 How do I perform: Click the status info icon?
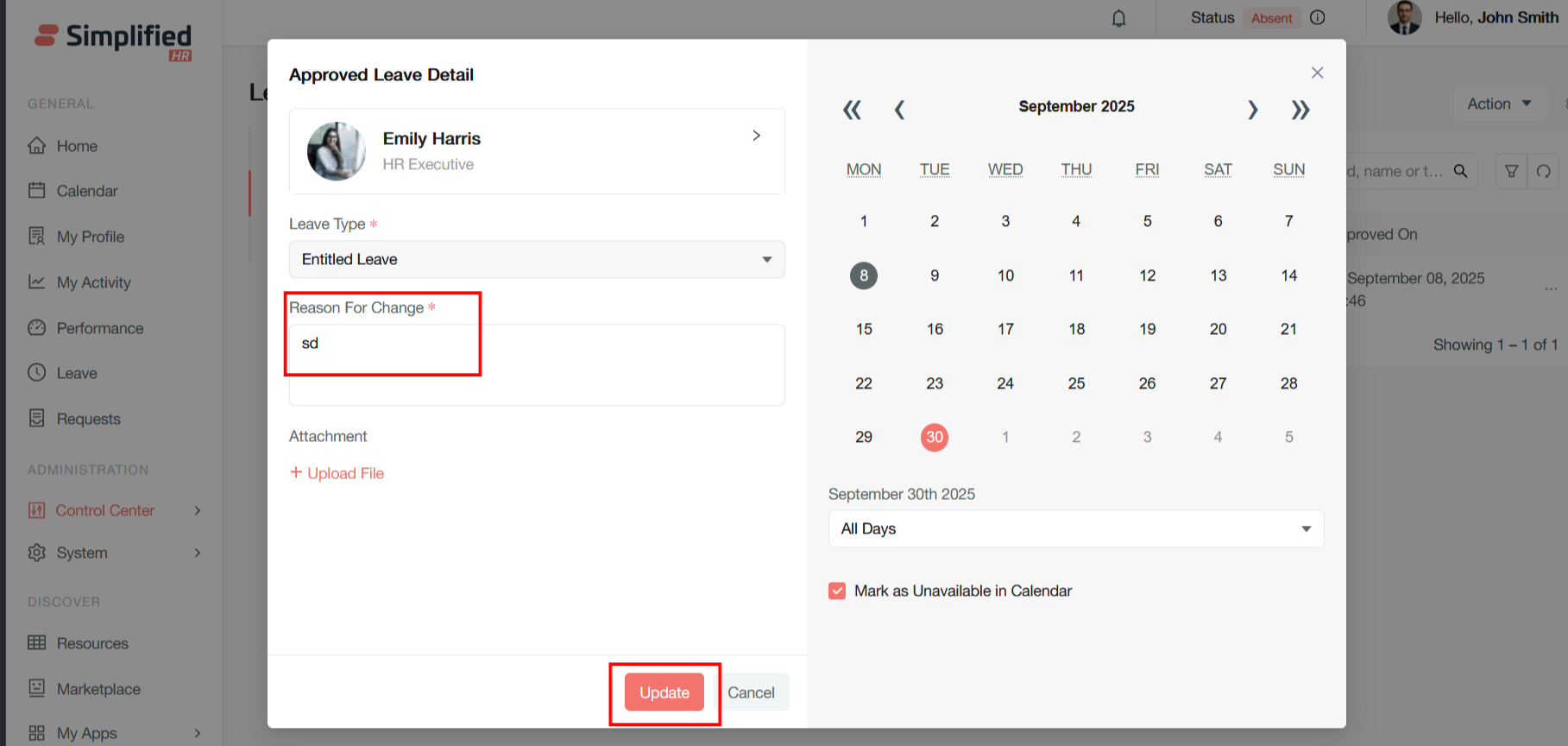(x=1317, y=18)
